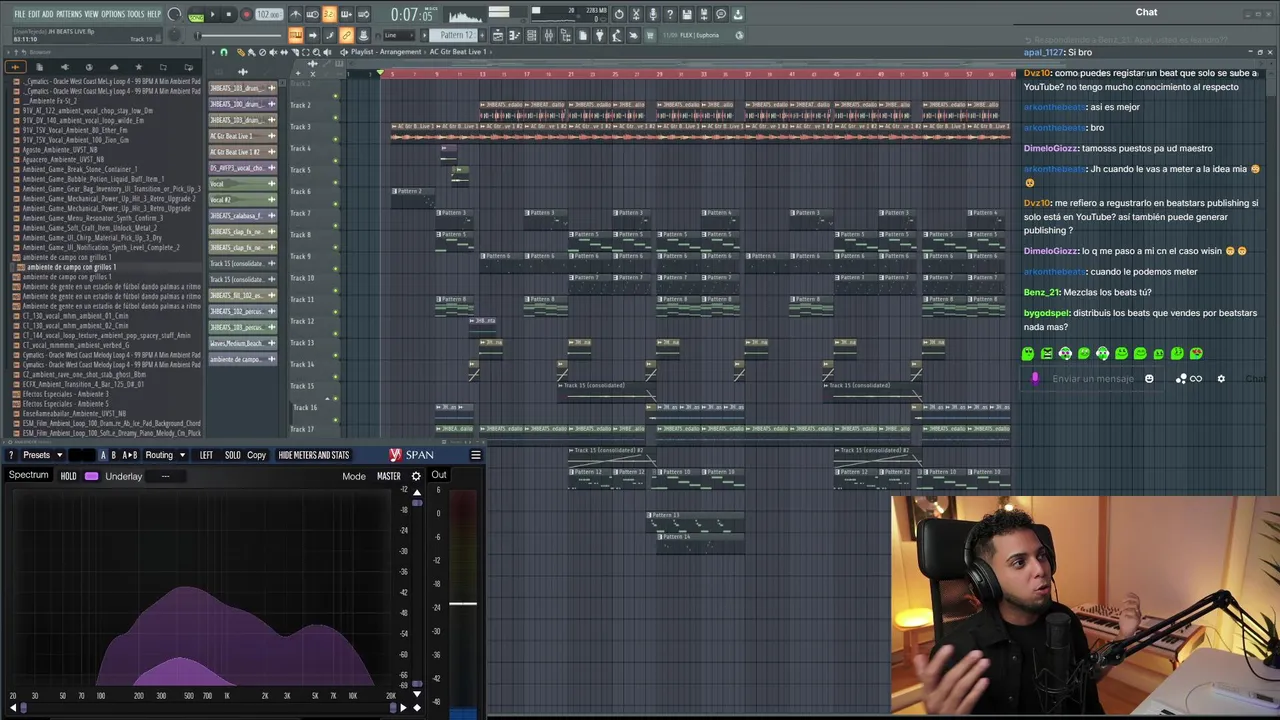Toggle the orange link icon in the toolbar
Screen dimensions: 1280x720
point(347,35)
